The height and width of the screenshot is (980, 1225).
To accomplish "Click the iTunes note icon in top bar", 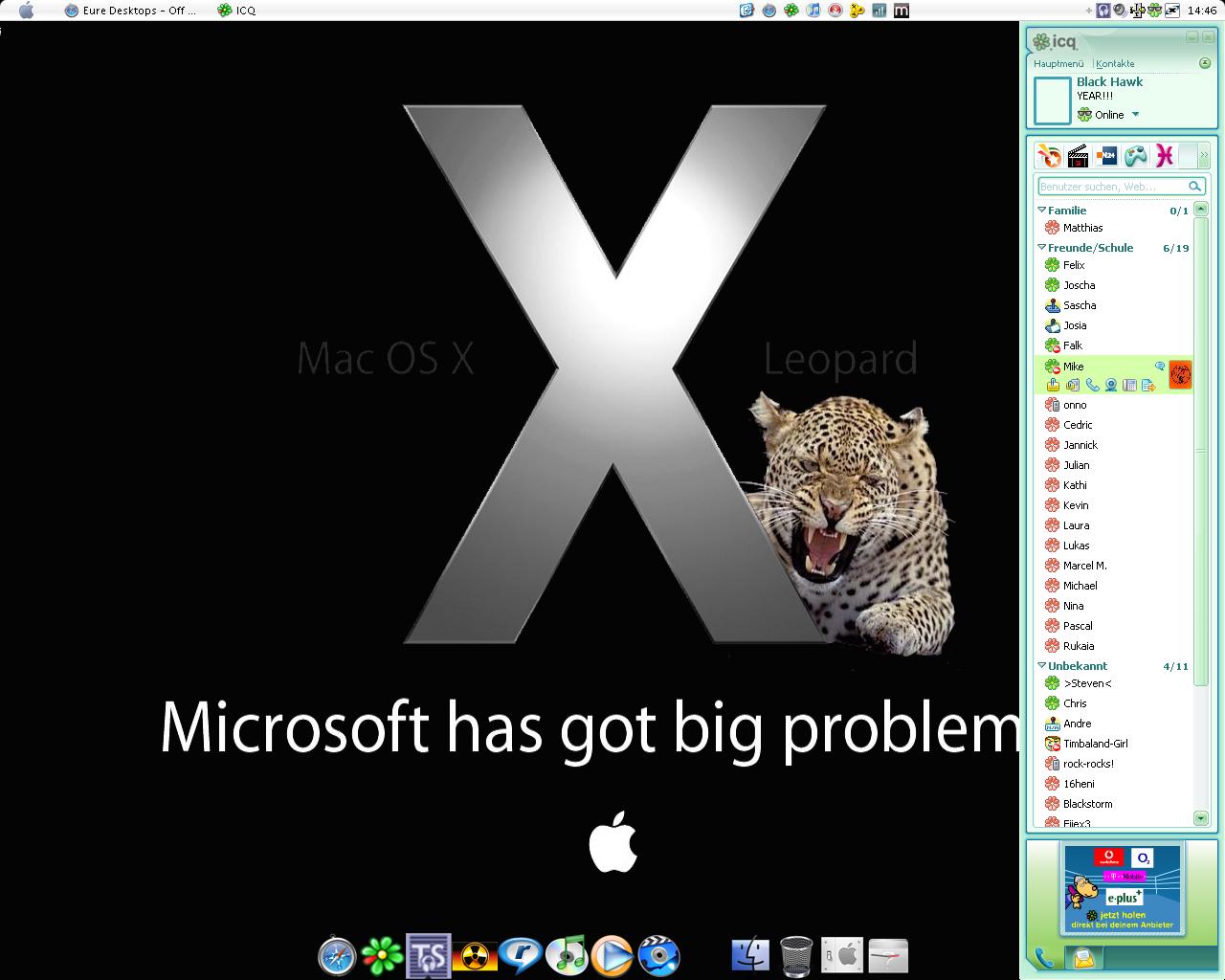I will pos(813,11).
